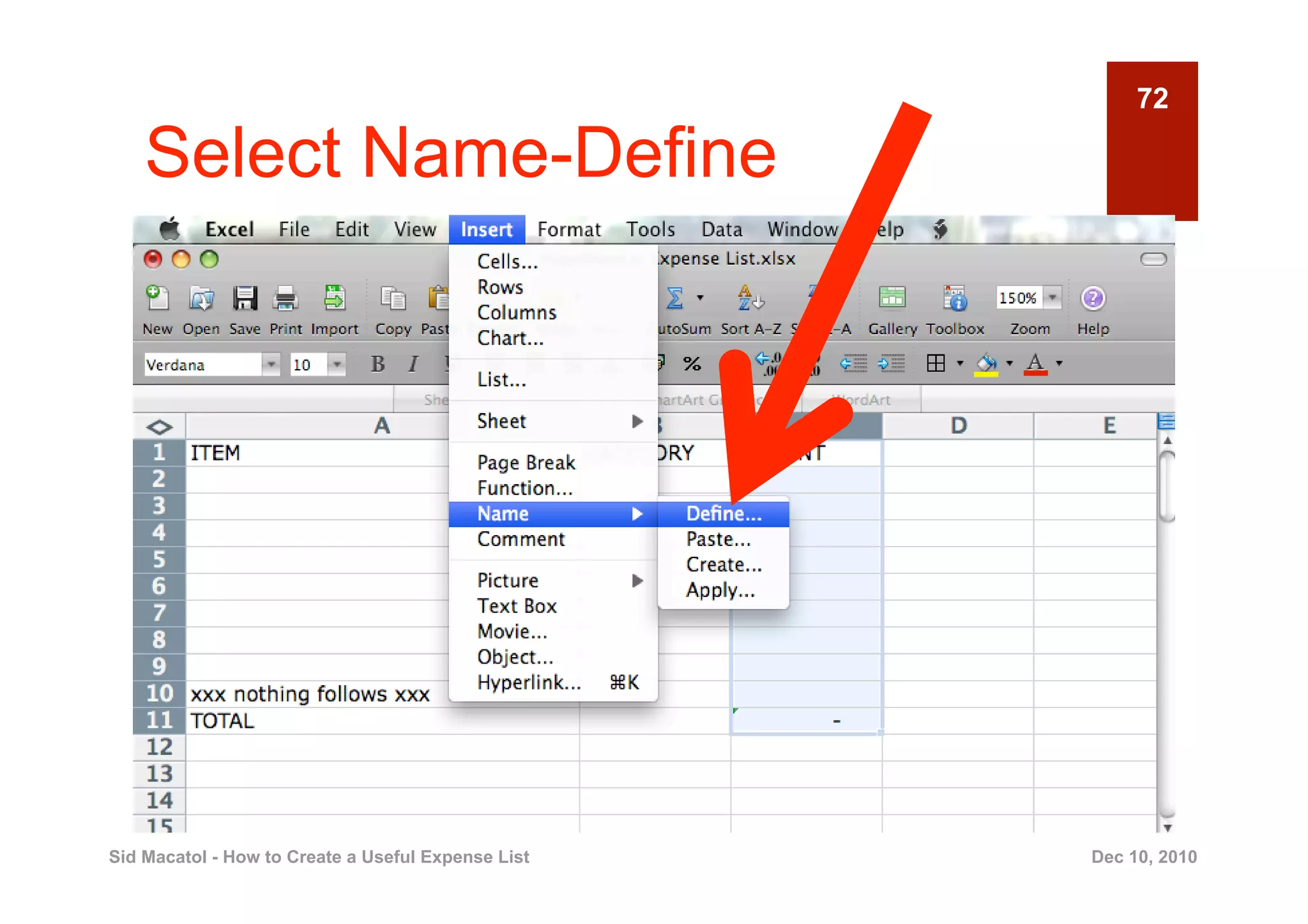This screenshot has width=1308, height=924.
Task: Click the Open file icon
Action: (x=201, y=298)
